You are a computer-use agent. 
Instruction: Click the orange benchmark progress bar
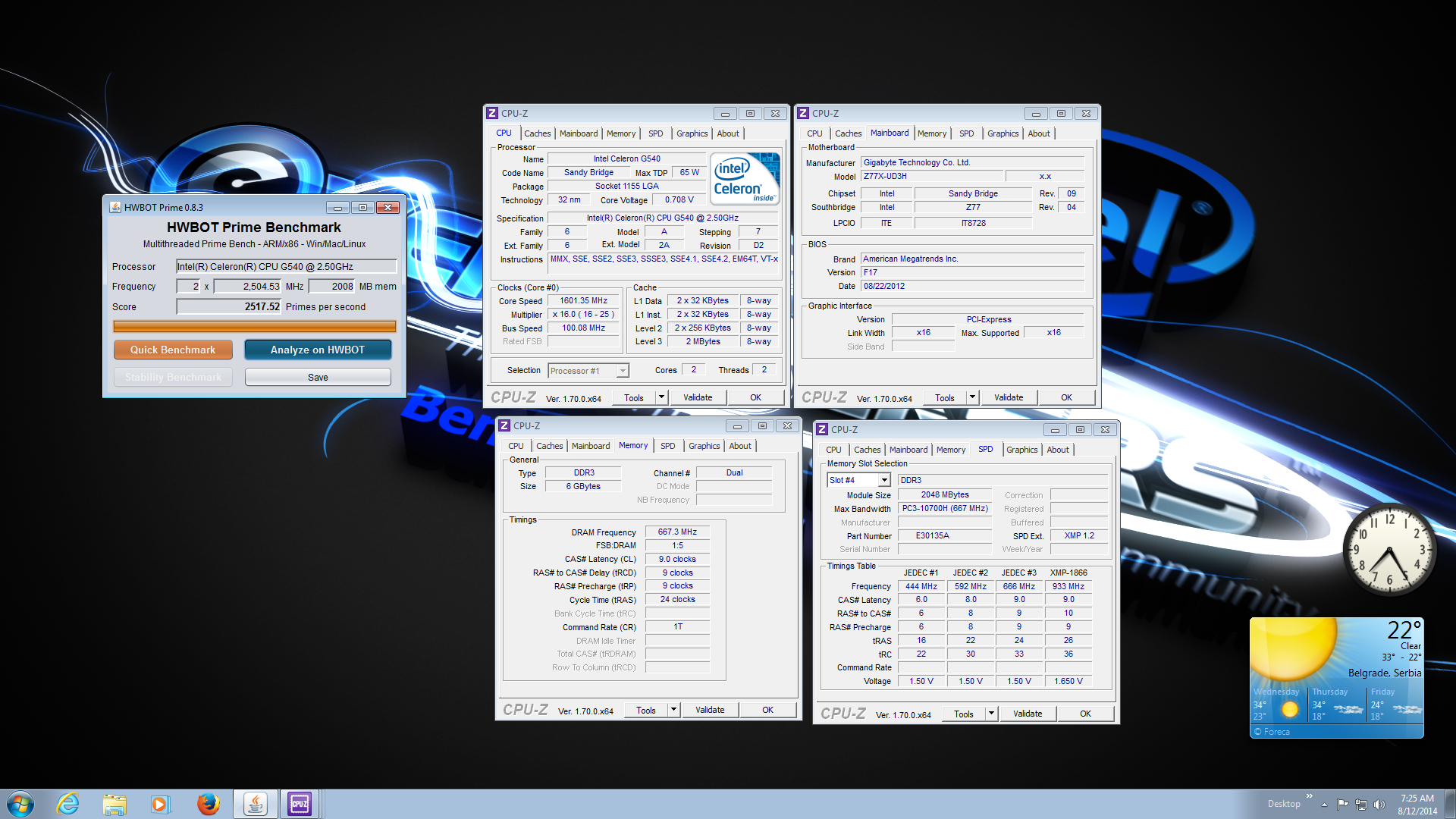tap(255, 326)
